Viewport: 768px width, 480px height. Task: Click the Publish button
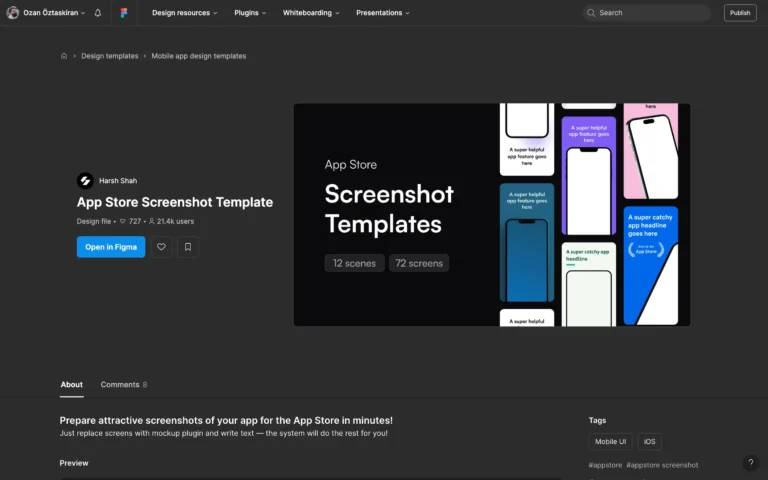[740, 13]
